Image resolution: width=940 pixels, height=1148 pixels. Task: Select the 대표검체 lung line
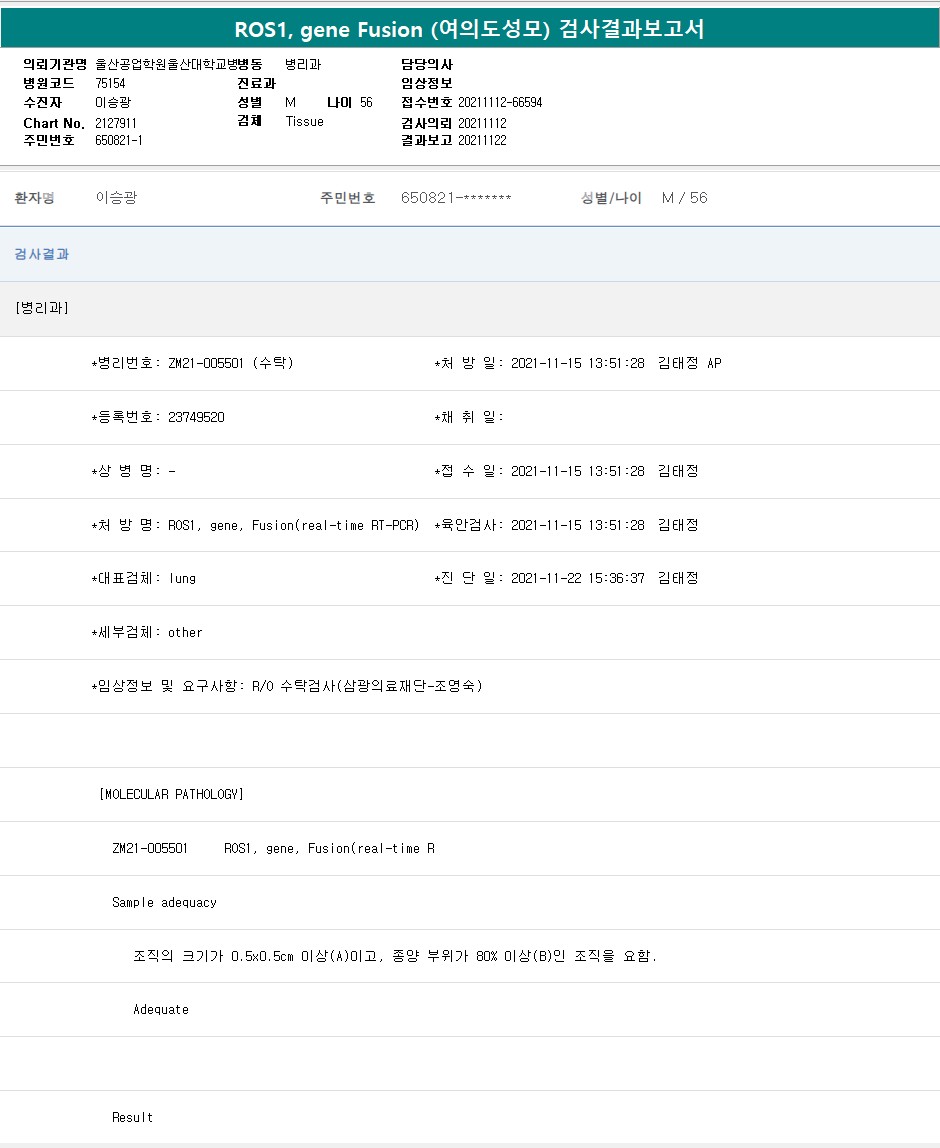pyautogui.click(x=143, y=578)
